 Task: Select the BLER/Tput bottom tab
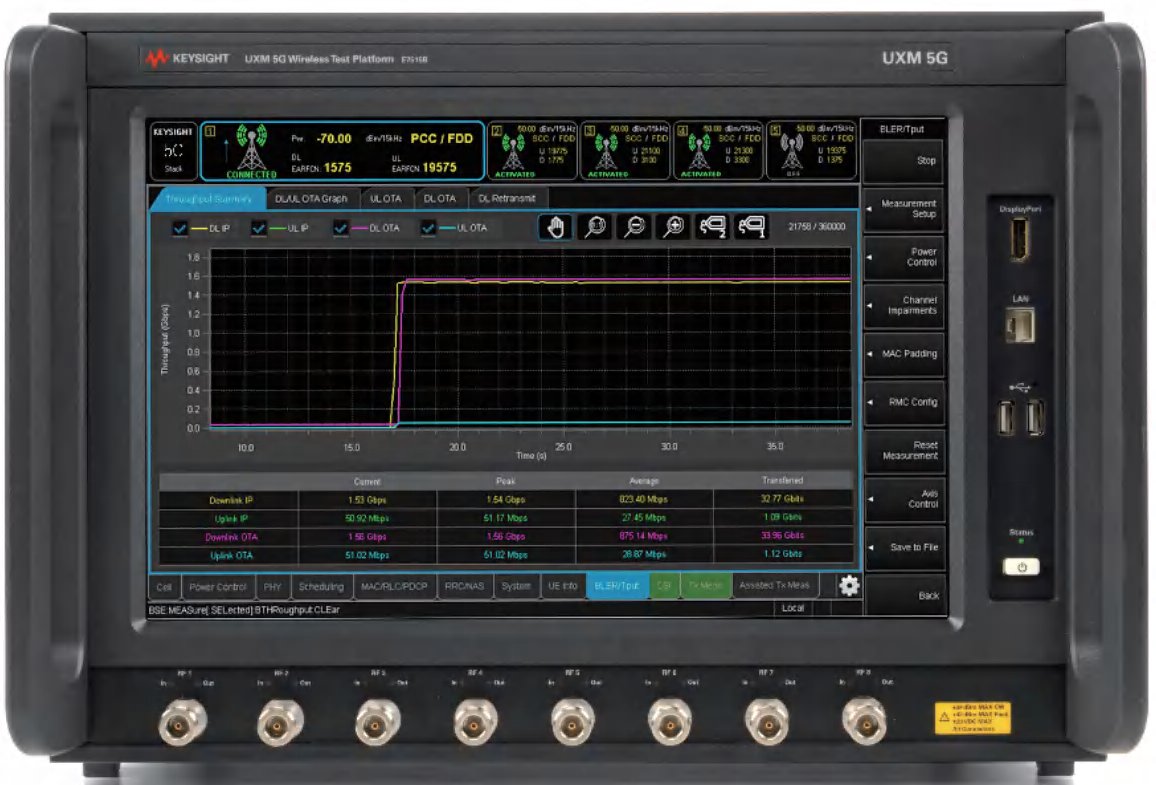[617, 587]
